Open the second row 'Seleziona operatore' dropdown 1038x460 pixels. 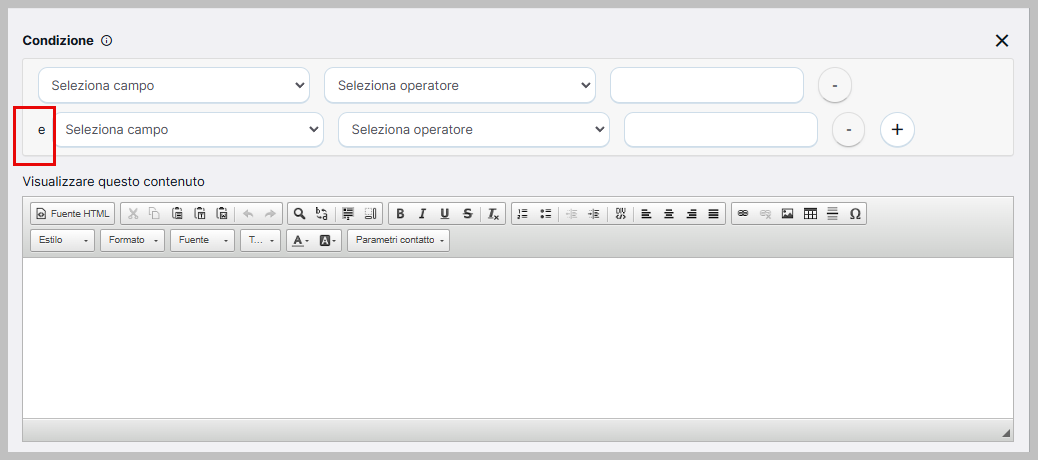tap(474, 130)
